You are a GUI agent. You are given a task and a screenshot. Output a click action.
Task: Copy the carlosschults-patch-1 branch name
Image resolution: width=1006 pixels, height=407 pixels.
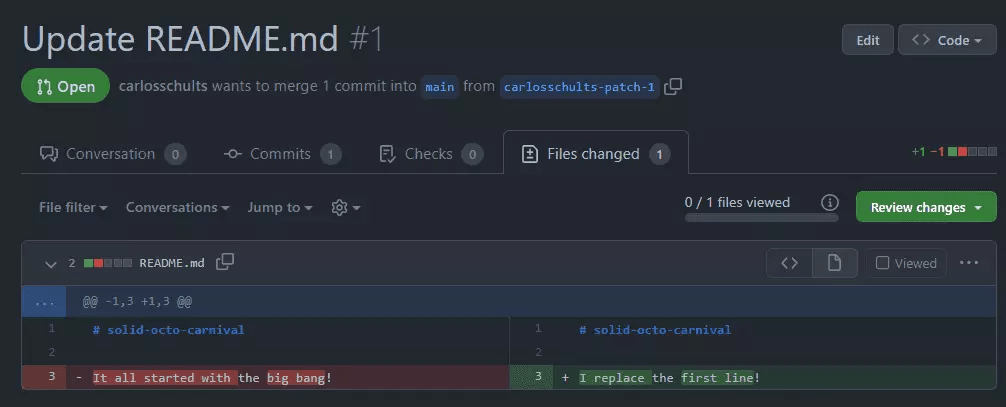coord(673,87)
